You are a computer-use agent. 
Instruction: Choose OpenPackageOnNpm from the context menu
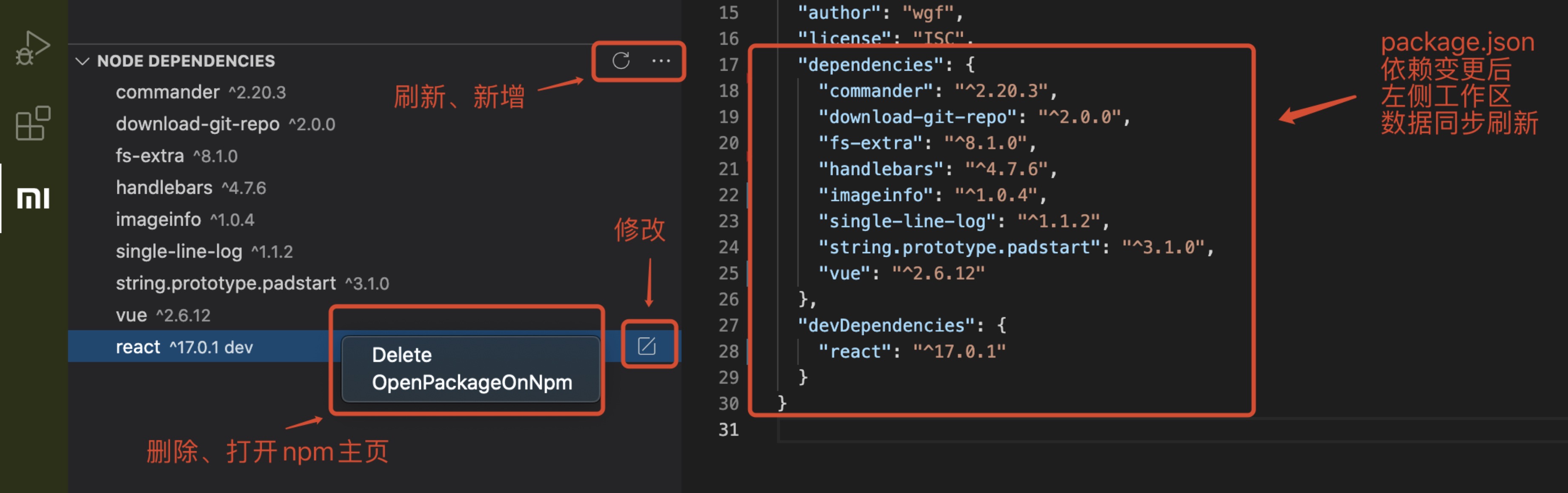[x=472, y=382]
